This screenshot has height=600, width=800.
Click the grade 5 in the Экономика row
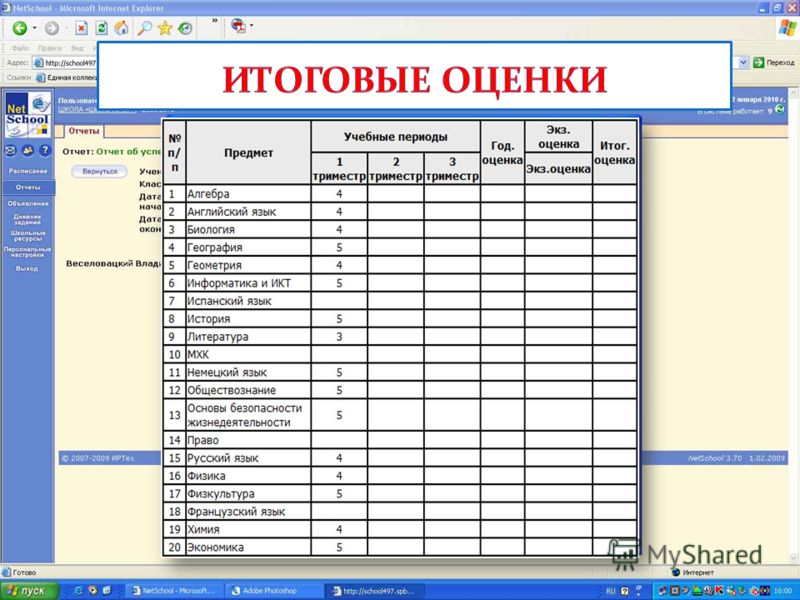(339, 547)
